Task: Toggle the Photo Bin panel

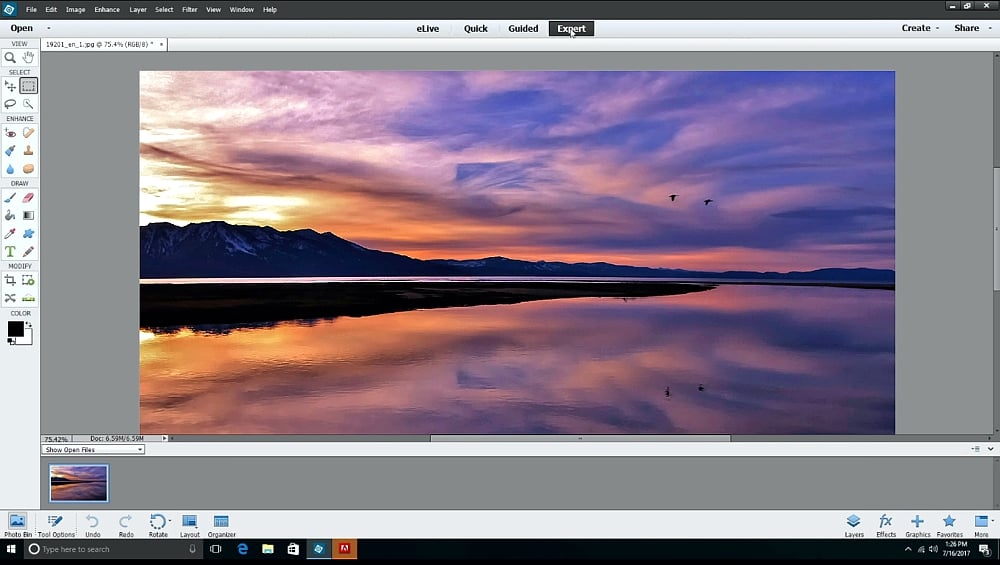Action: pos(17,524)
